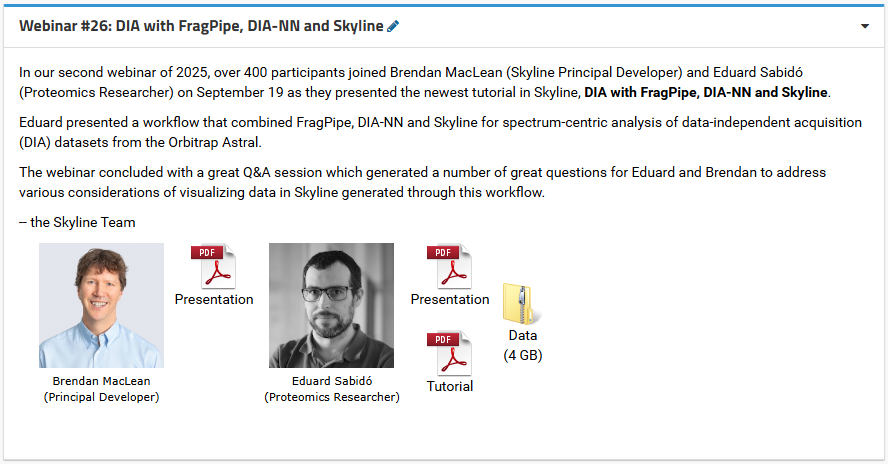Viewport: 888px width, 464px height.
Task: Click Presentation link next to Brendan's photo
Action: click(x=214, y=299)
